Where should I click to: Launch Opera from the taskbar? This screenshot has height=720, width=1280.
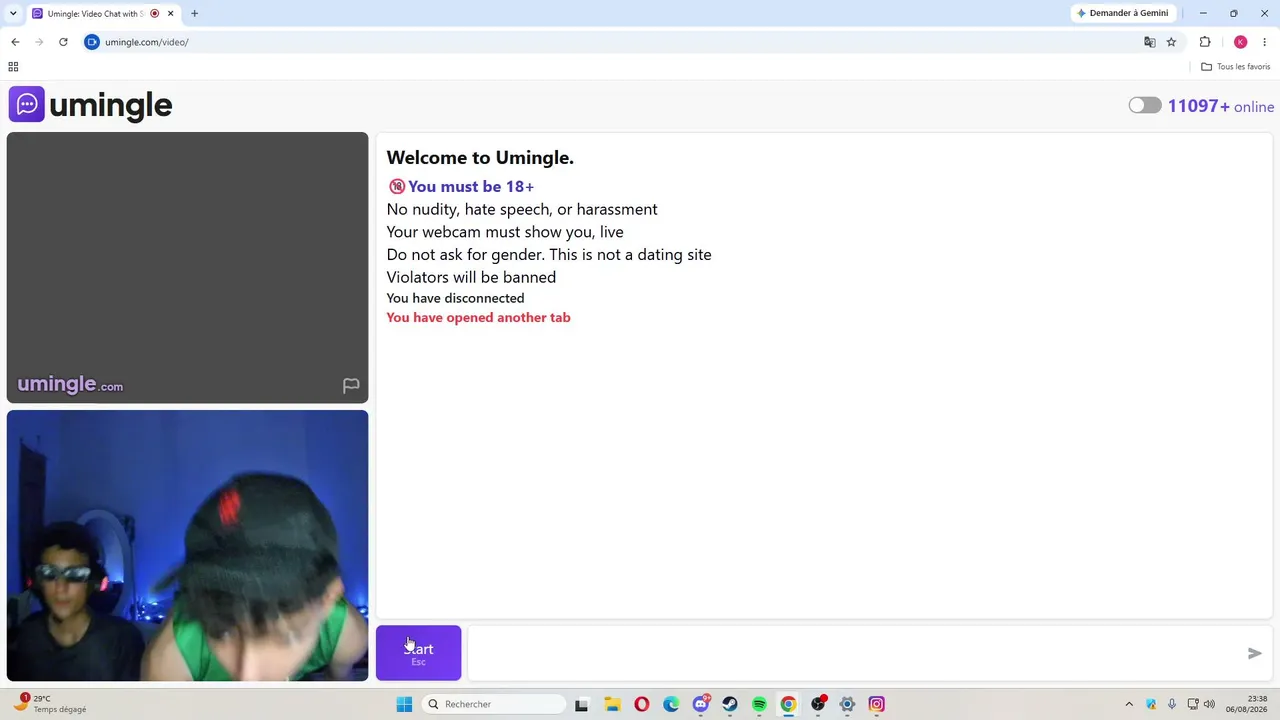click(642, 704)
